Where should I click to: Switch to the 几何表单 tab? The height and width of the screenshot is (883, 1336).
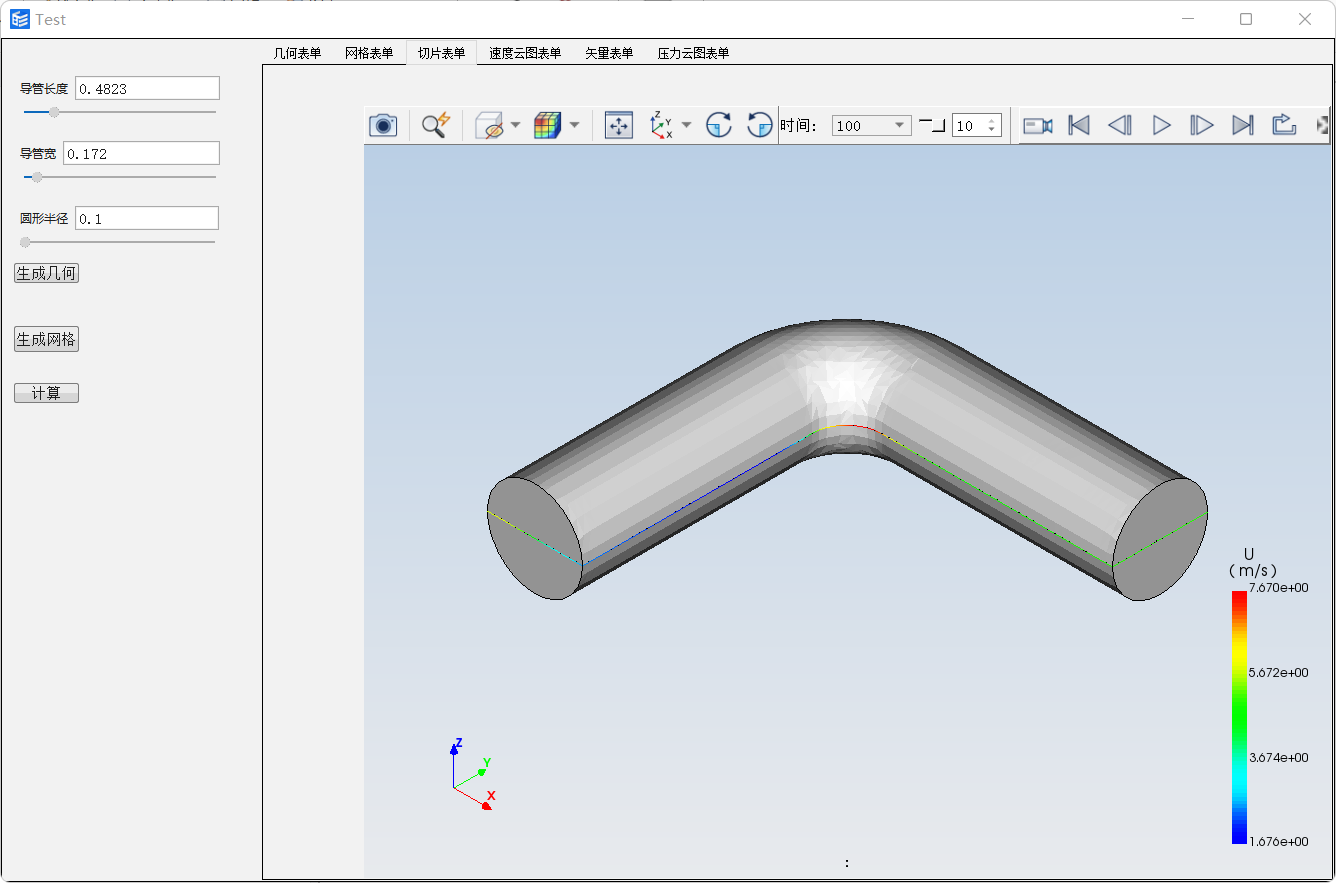tap(297, 53)
